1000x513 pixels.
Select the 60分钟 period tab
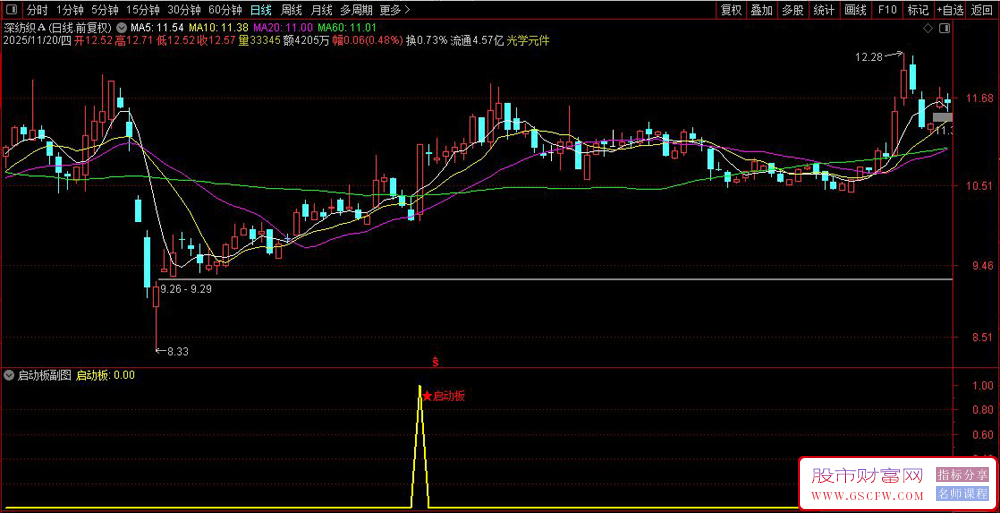[x=225, y=10]
